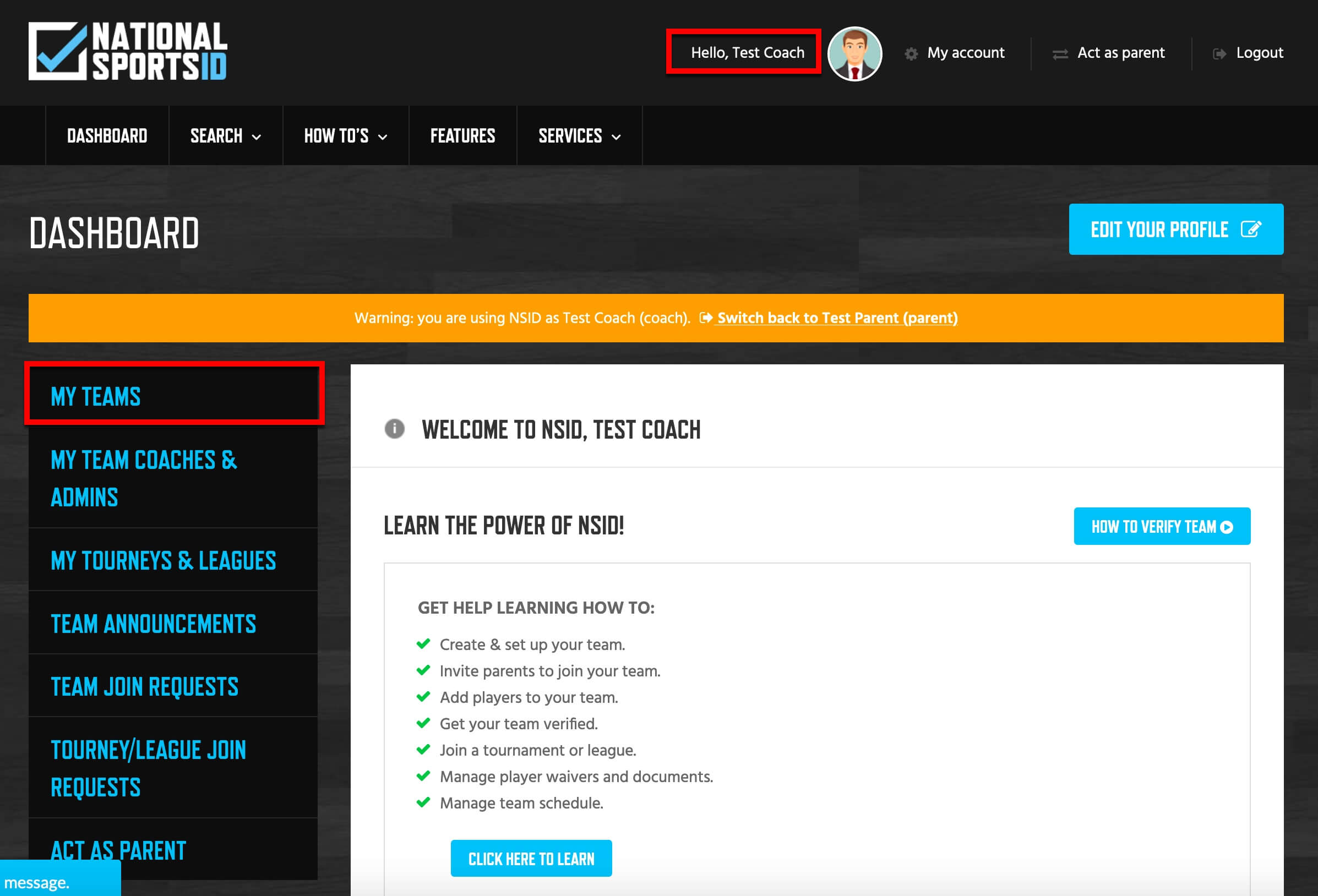Open My Tourneys & Leagues sidebar item
The width and height of the screenshot is (1318, 896).
coord(173,560)
